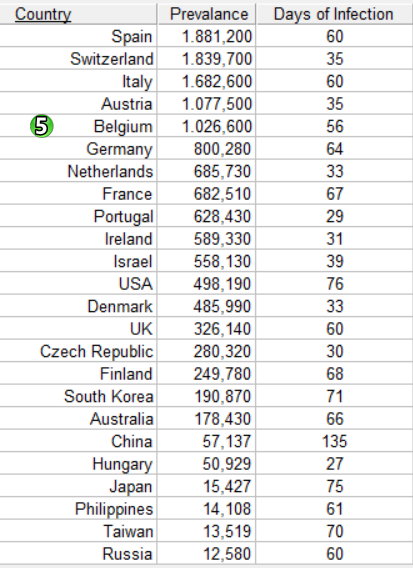This screenshot has height=568, width=413.
Task: Click the Days of Infection column header
Action: [x=333, y=14]
